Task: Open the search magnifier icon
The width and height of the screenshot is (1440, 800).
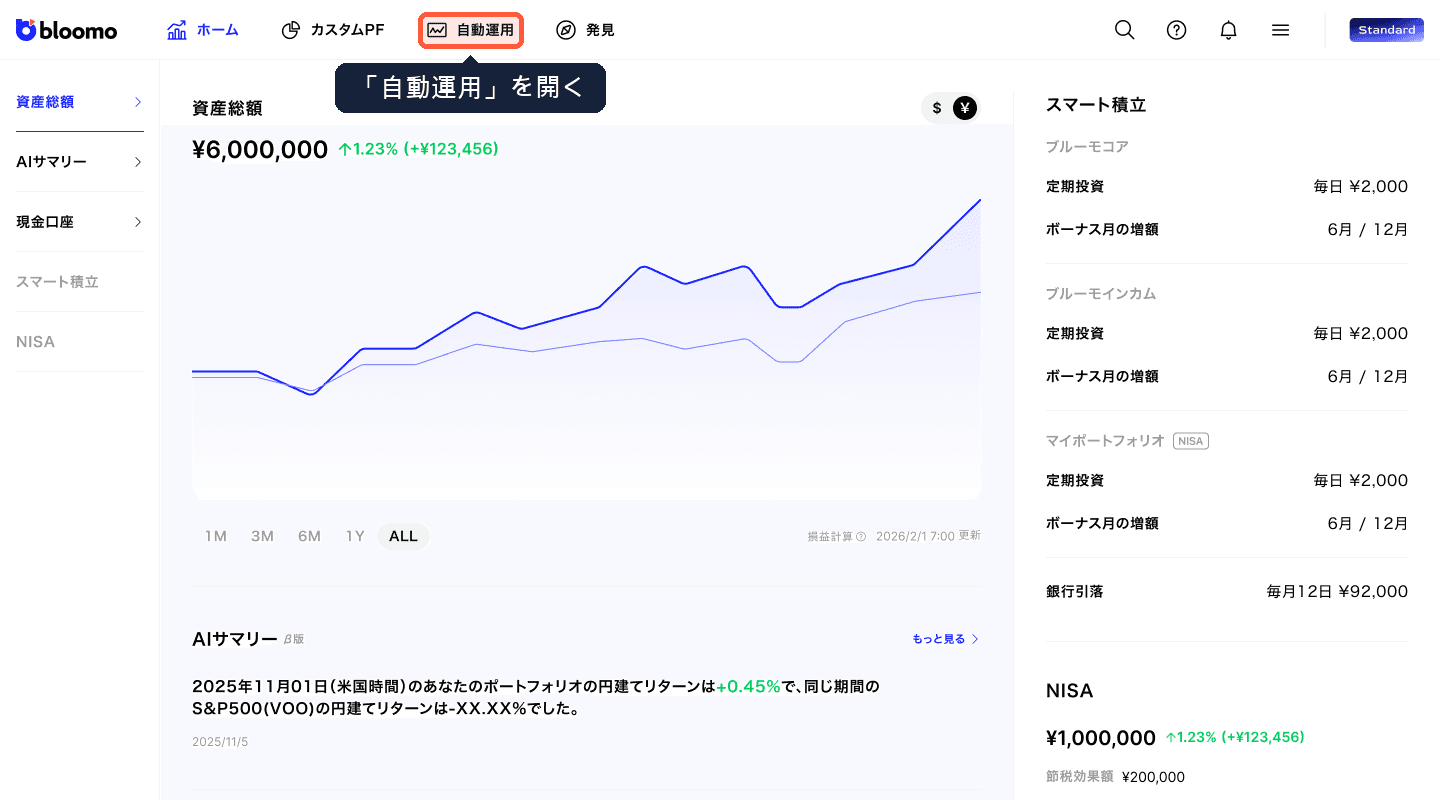Action: (x=1125, y=30)
